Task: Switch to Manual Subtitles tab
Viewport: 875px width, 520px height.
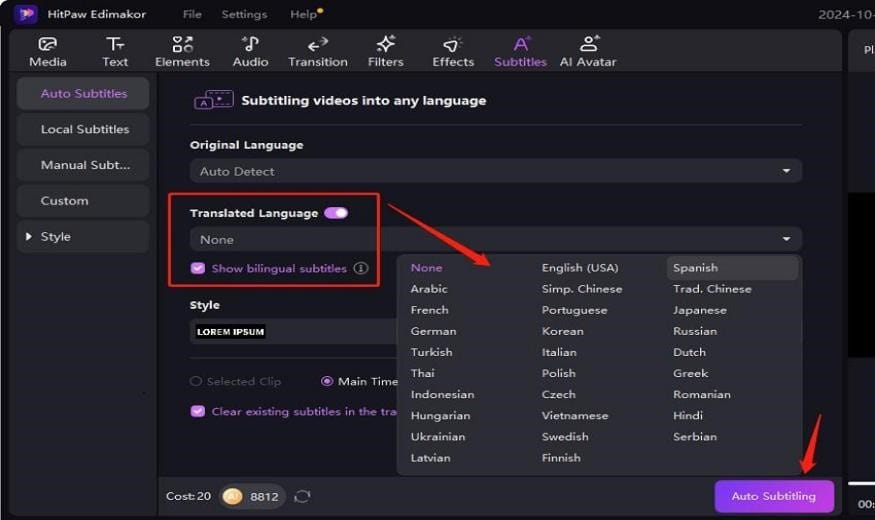Action: 83,165
